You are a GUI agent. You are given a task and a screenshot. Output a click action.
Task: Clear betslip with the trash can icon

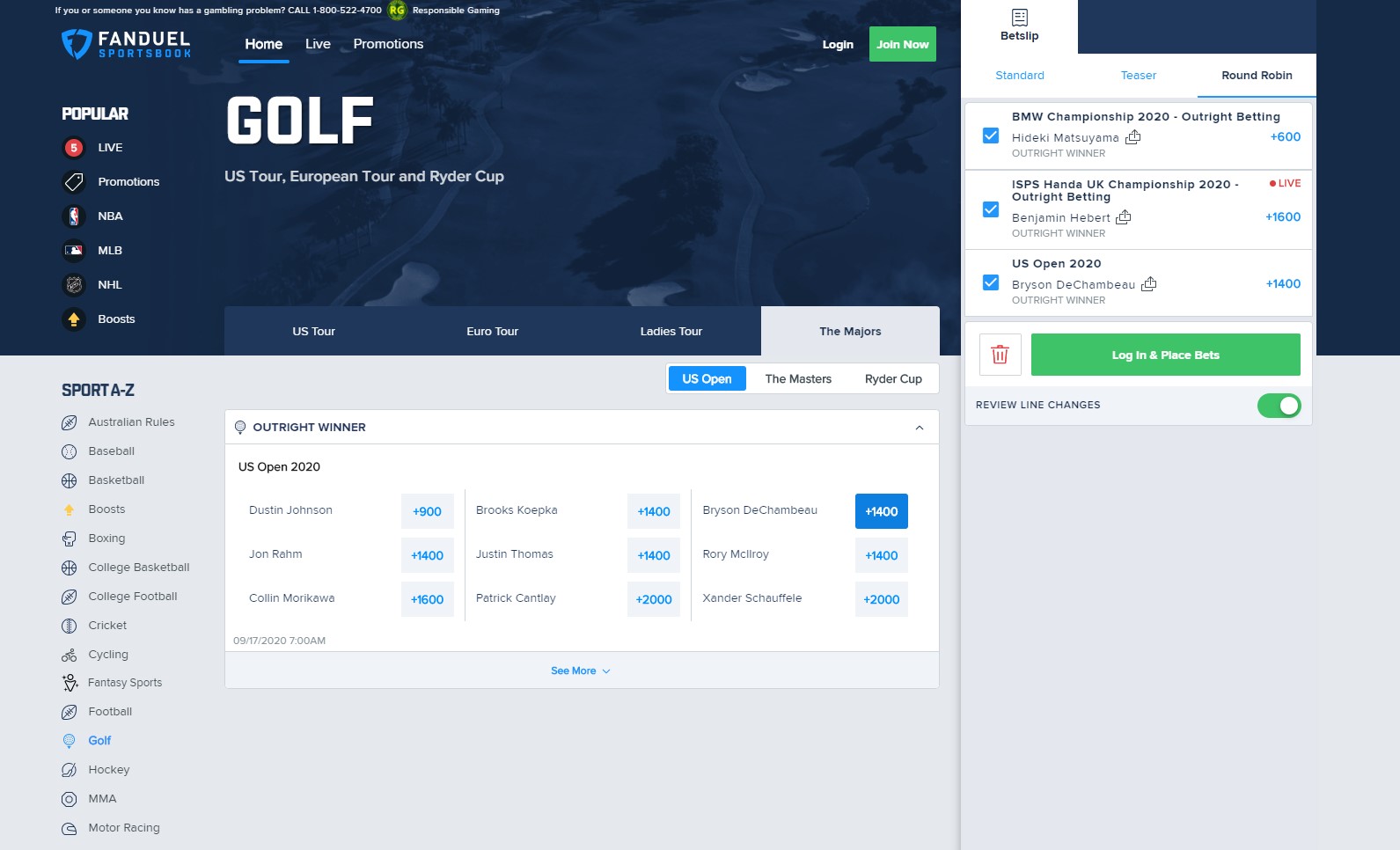(1001, 355)
